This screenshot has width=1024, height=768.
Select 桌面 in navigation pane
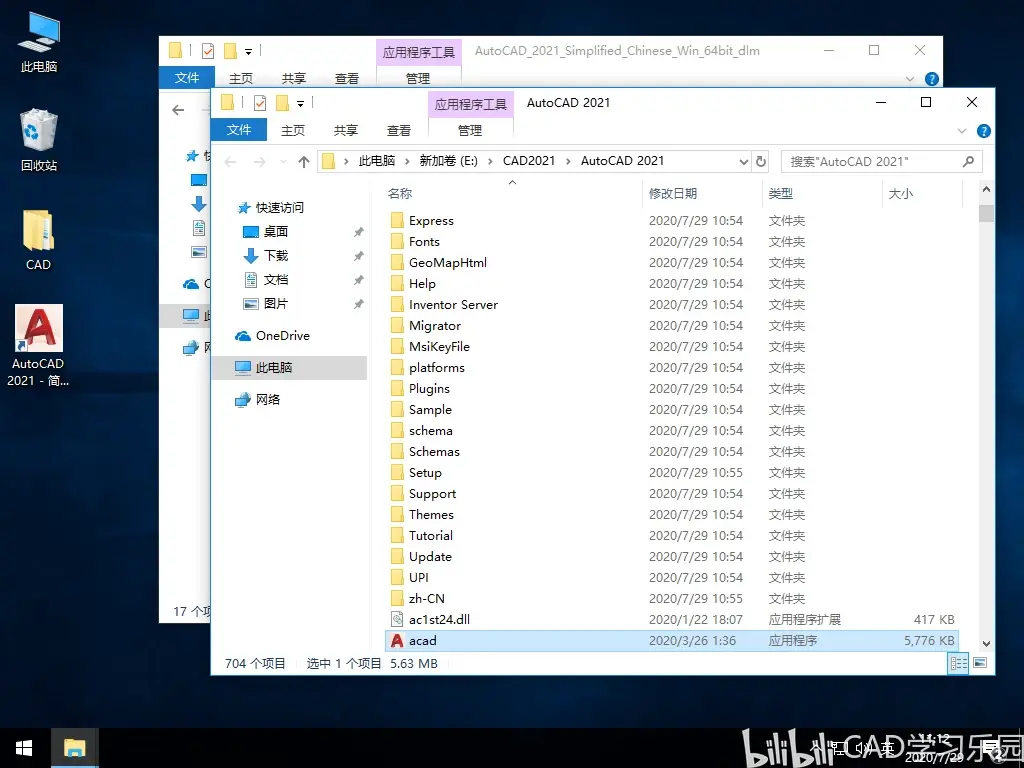pyautogui.click(x=276, y=232)
